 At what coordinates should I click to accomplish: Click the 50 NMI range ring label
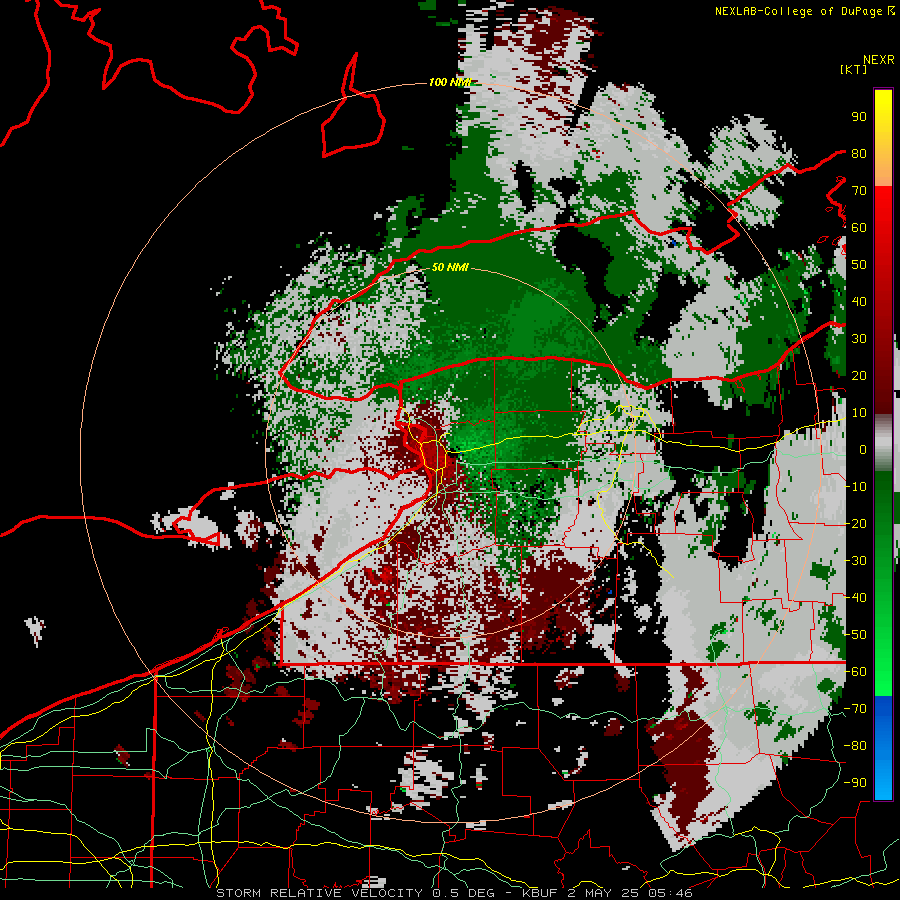click(x=449, y=267)
